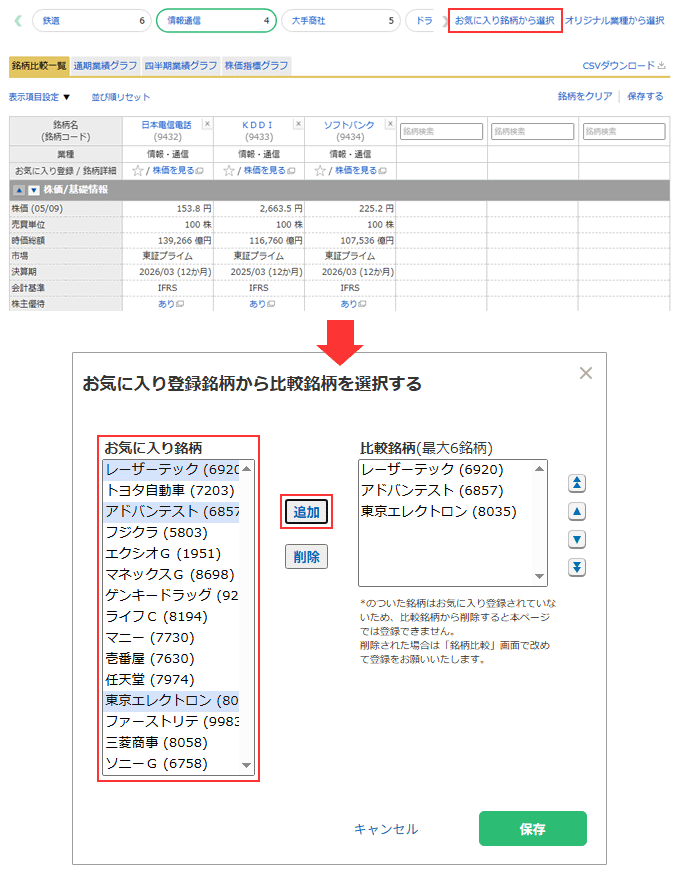This screenshot has height=873, width=680.
Task: Move selected stock to bottom of list
Action: click(x=576, y=567)
